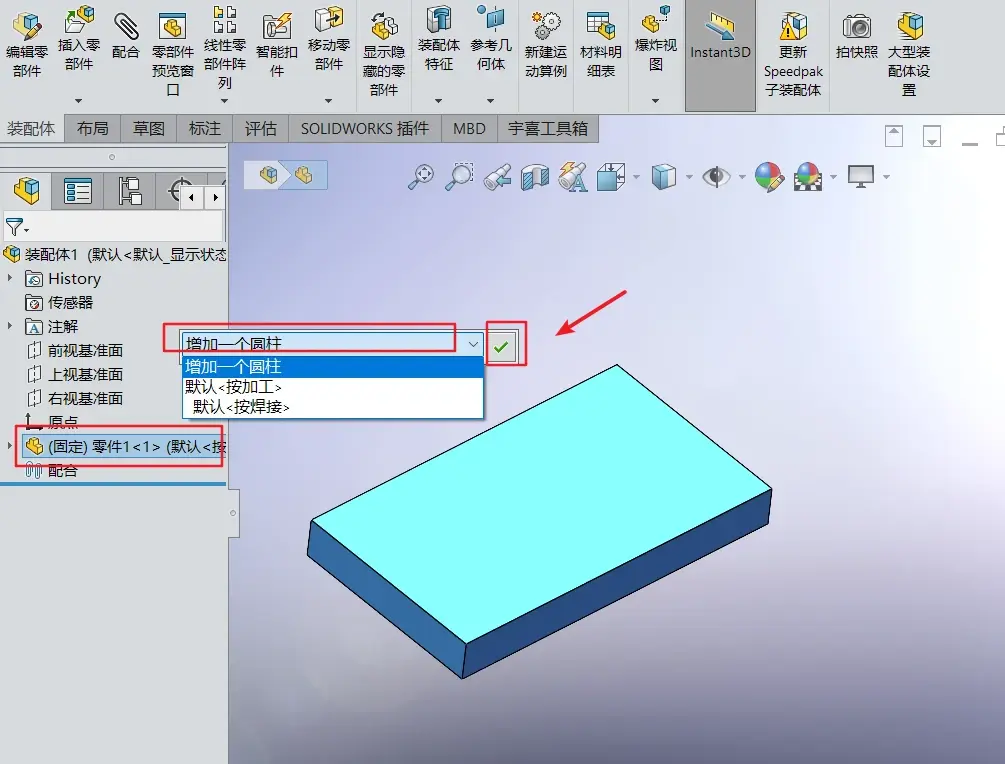Open View Orientation icon
The width and height of the screenshot is (1005, 764).
click(611, 177)
